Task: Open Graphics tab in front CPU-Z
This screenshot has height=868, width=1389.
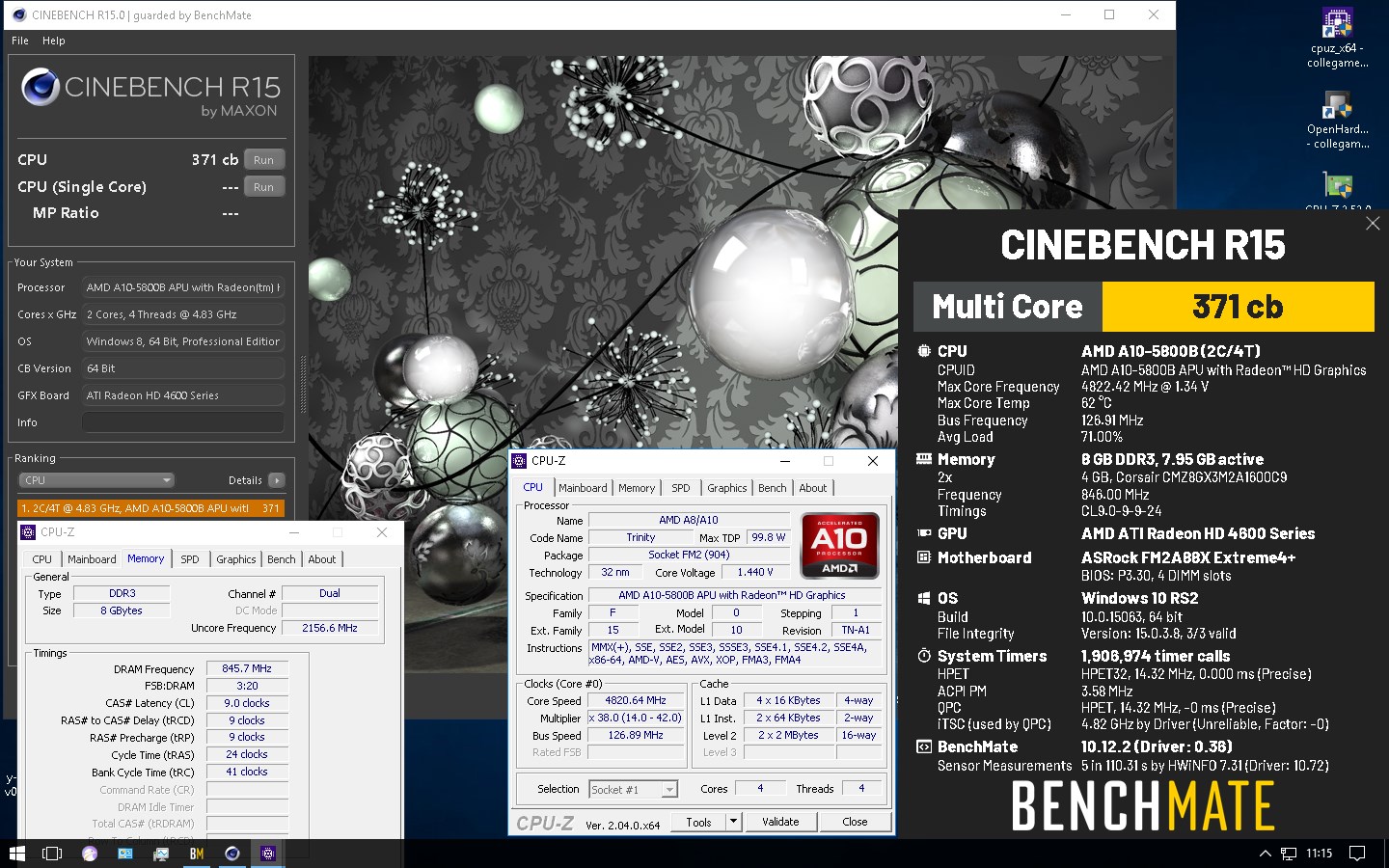Action: coord(726,488)
